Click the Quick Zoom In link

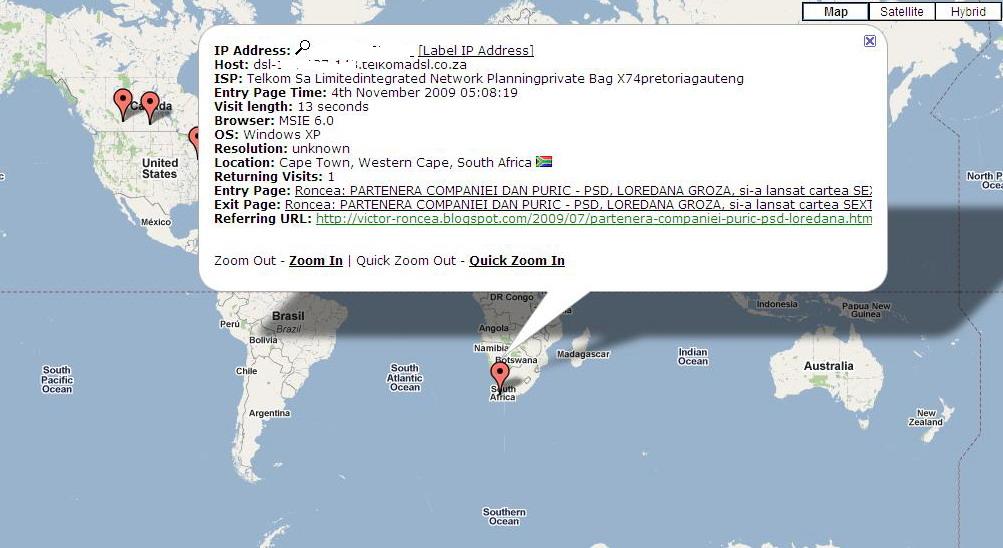point(517,260)
